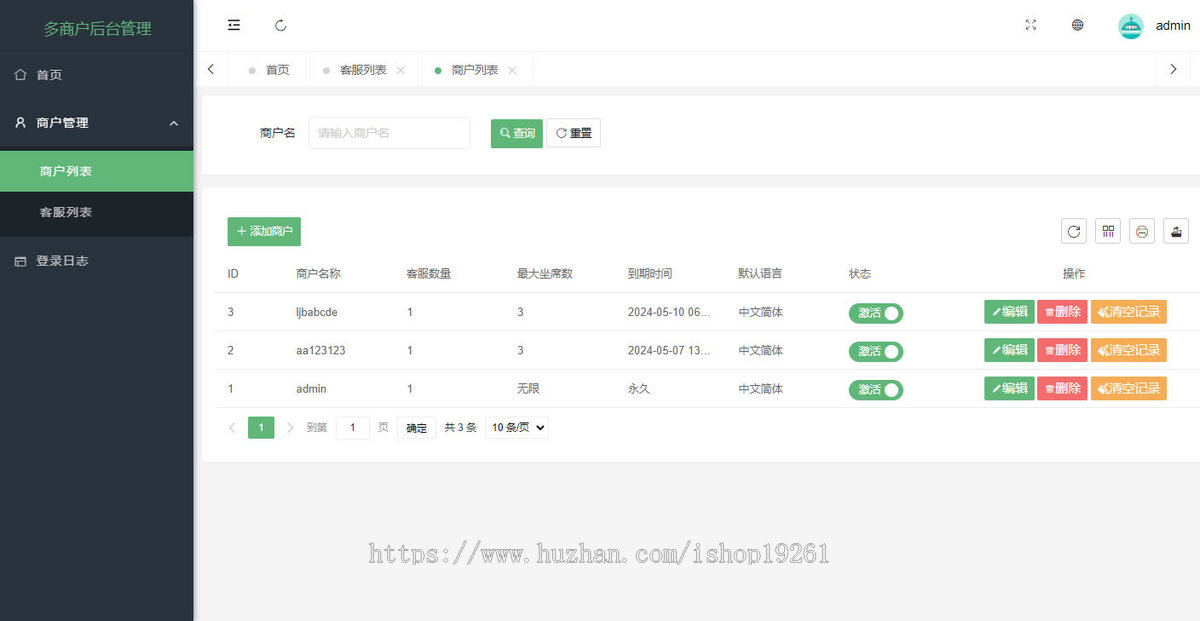The width and height of the screenshot is (1200, 621).
Task: Click the 默认语言 column header
Action: pos(760,274)
